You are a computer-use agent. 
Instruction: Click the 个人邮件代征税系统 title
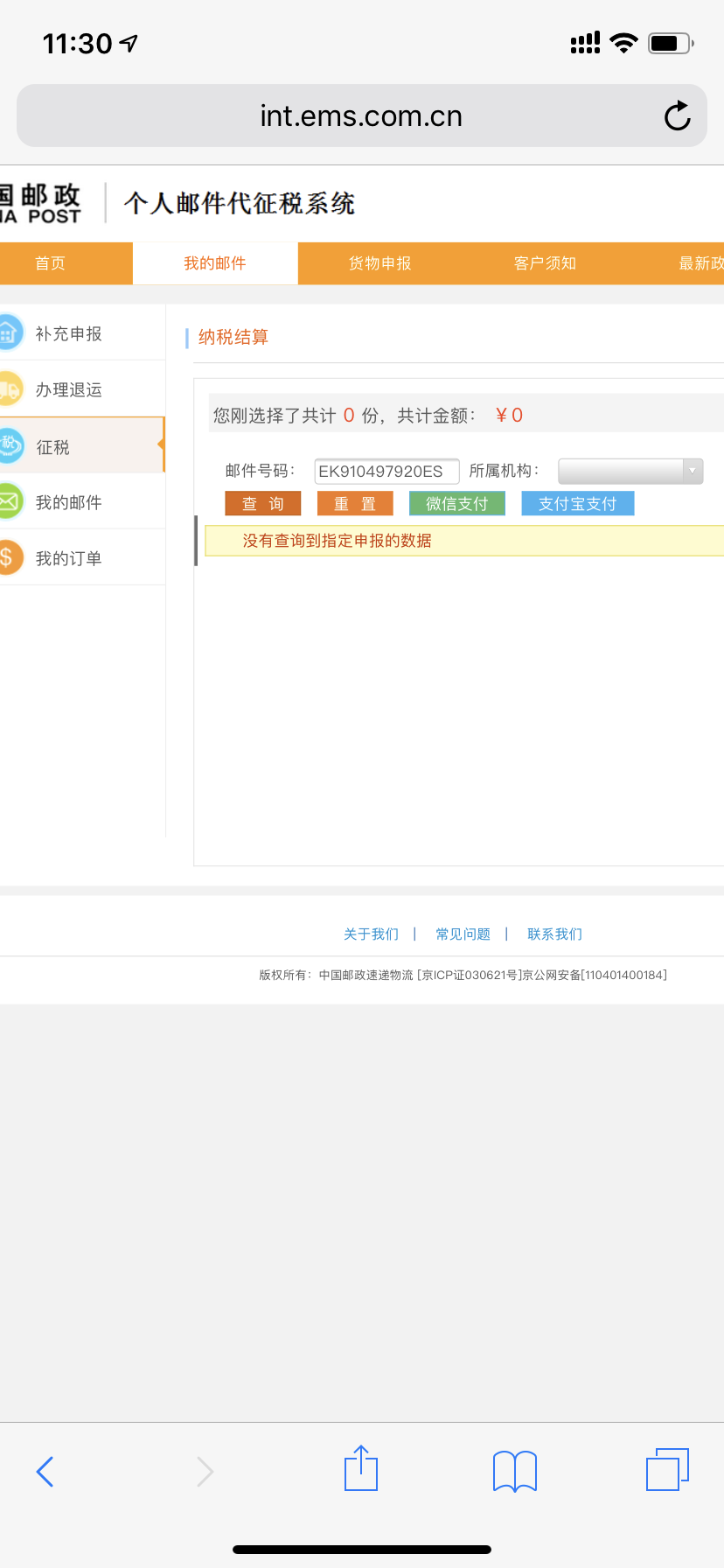(239, 203)
